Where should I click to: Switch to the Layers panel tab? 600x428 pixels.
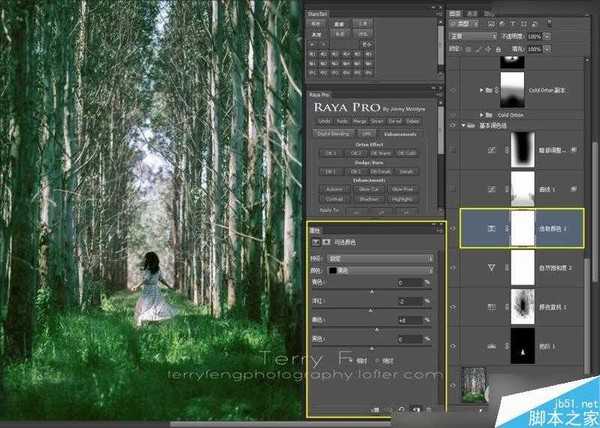click(x=456, y=13)
